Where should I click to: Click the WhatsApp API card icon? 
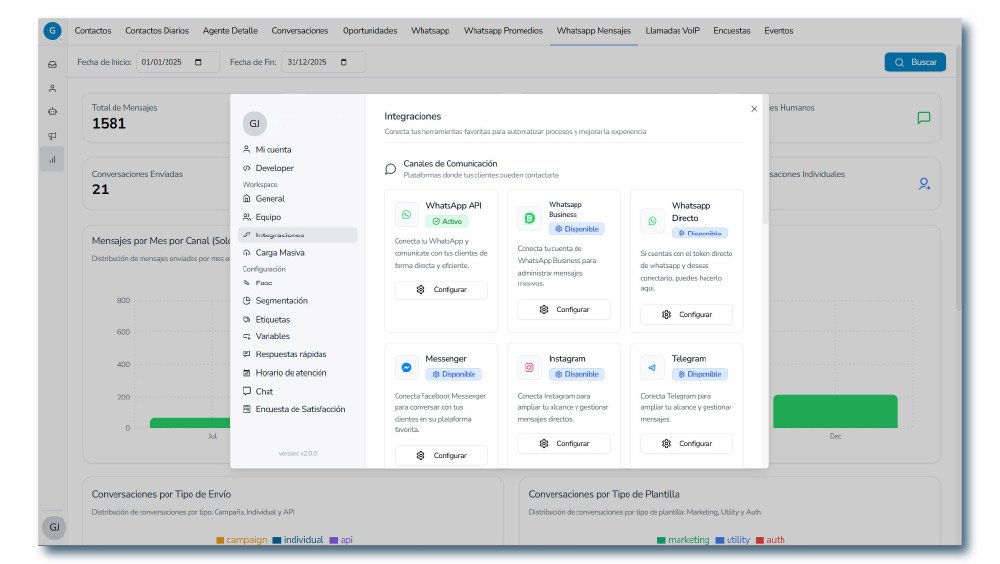[x=406, y=214]
